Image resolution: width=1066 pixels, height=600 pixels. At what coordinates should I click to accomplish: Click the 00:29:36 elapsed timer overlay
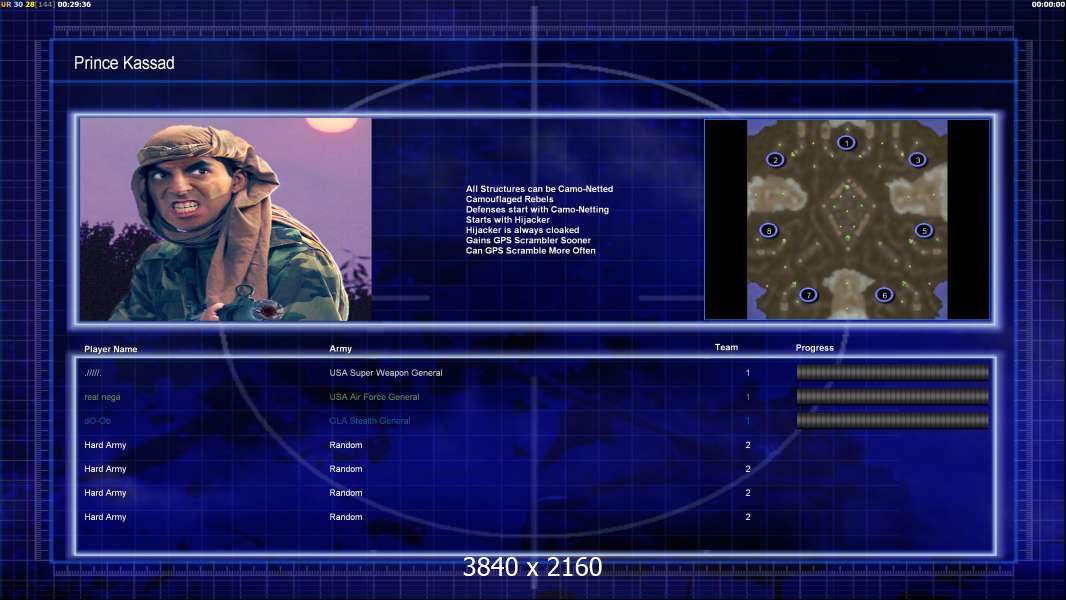[x=74, y=4]
